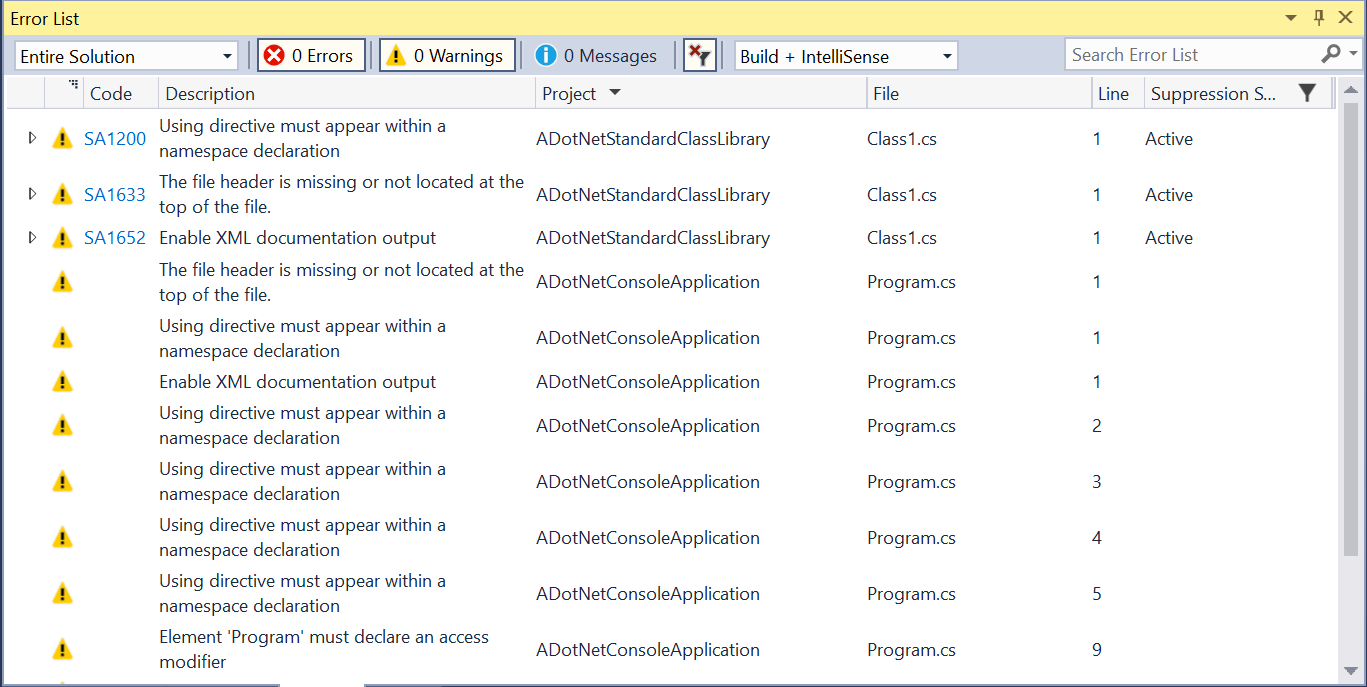Toggle the 0 Warnings filter button

(446, 55)
